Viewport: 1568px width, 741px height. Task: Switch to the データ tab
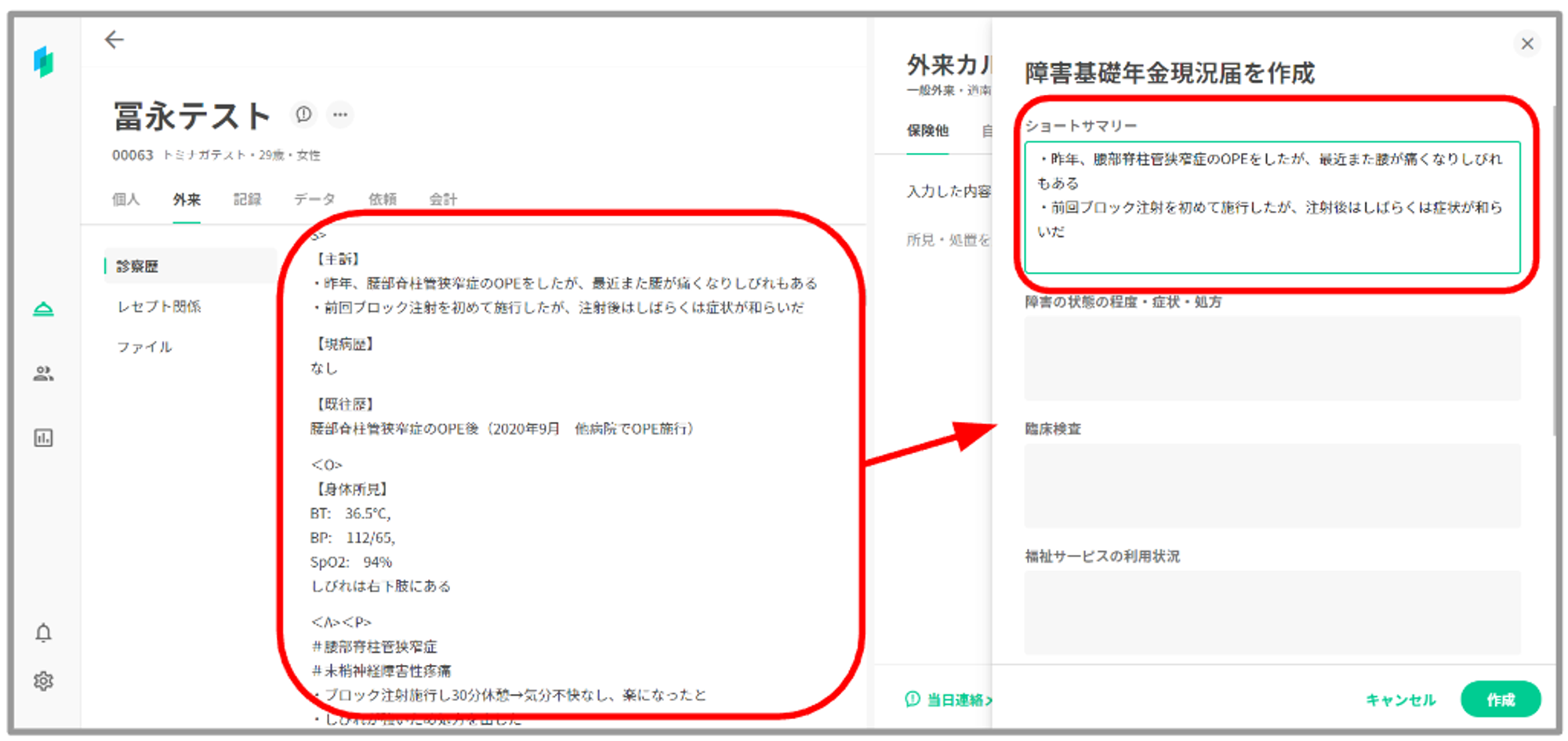(314, 199)
